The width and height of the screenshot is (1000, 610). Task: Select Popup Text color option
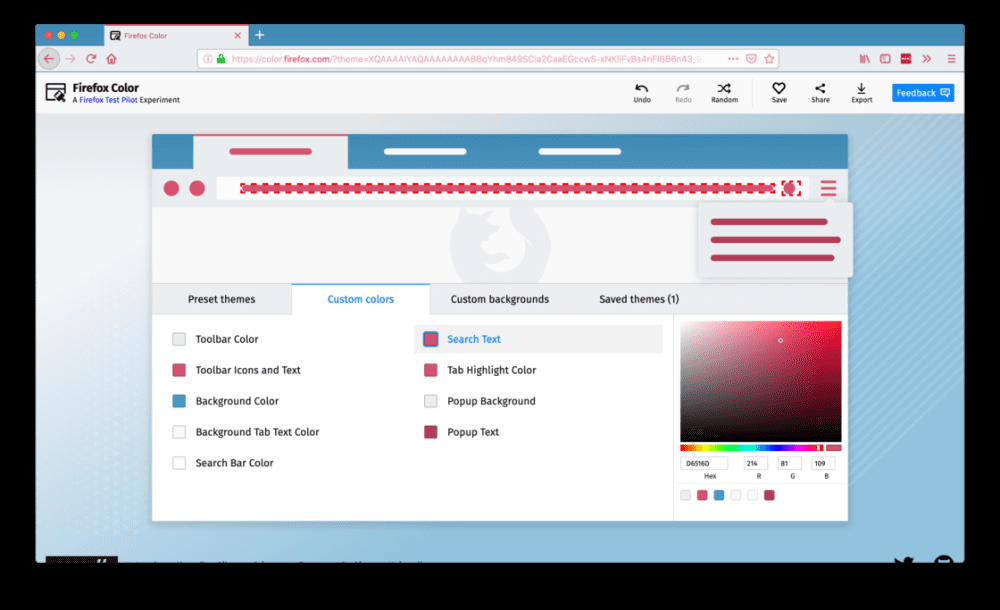[461, 432]
